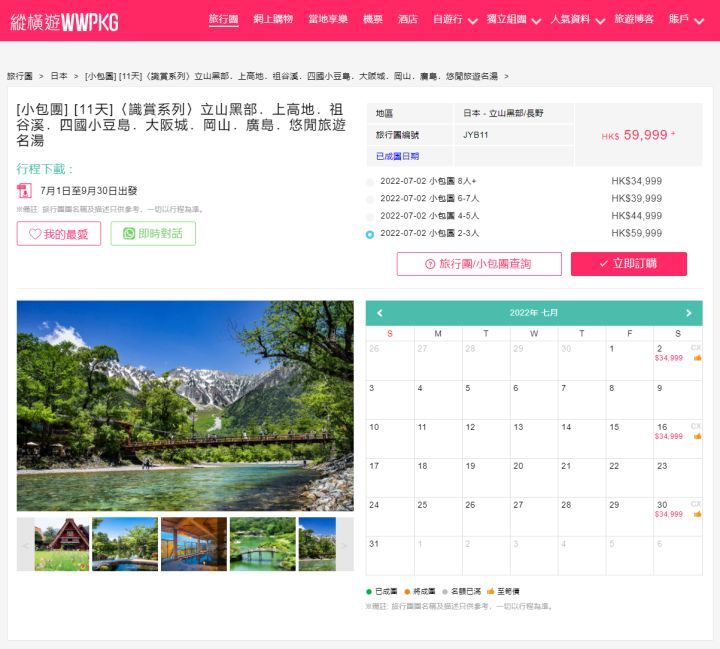The width and height of the screenshot is (720, 649).
Task: Open the 當地享樂 nav item
Action: click(328, 19)
